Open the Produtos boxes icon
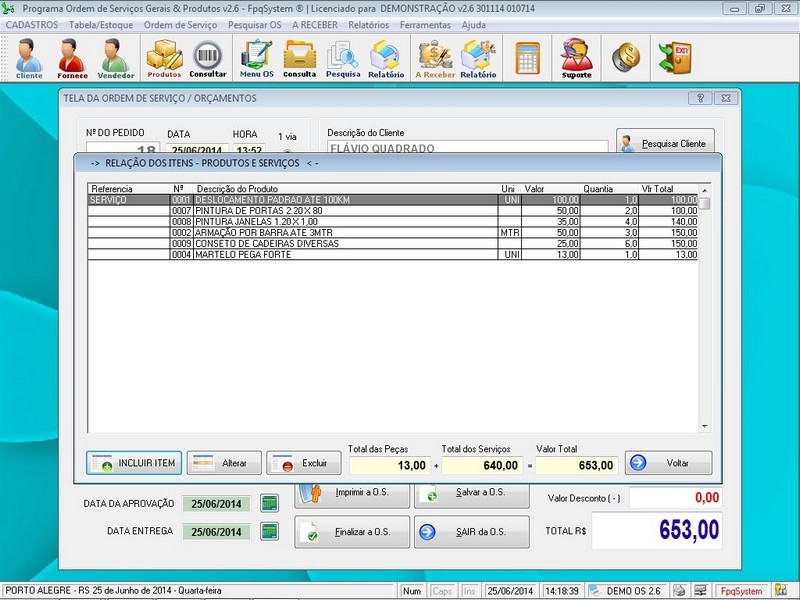The width and height of the screenshot is (800, 600). click(164, 59)
